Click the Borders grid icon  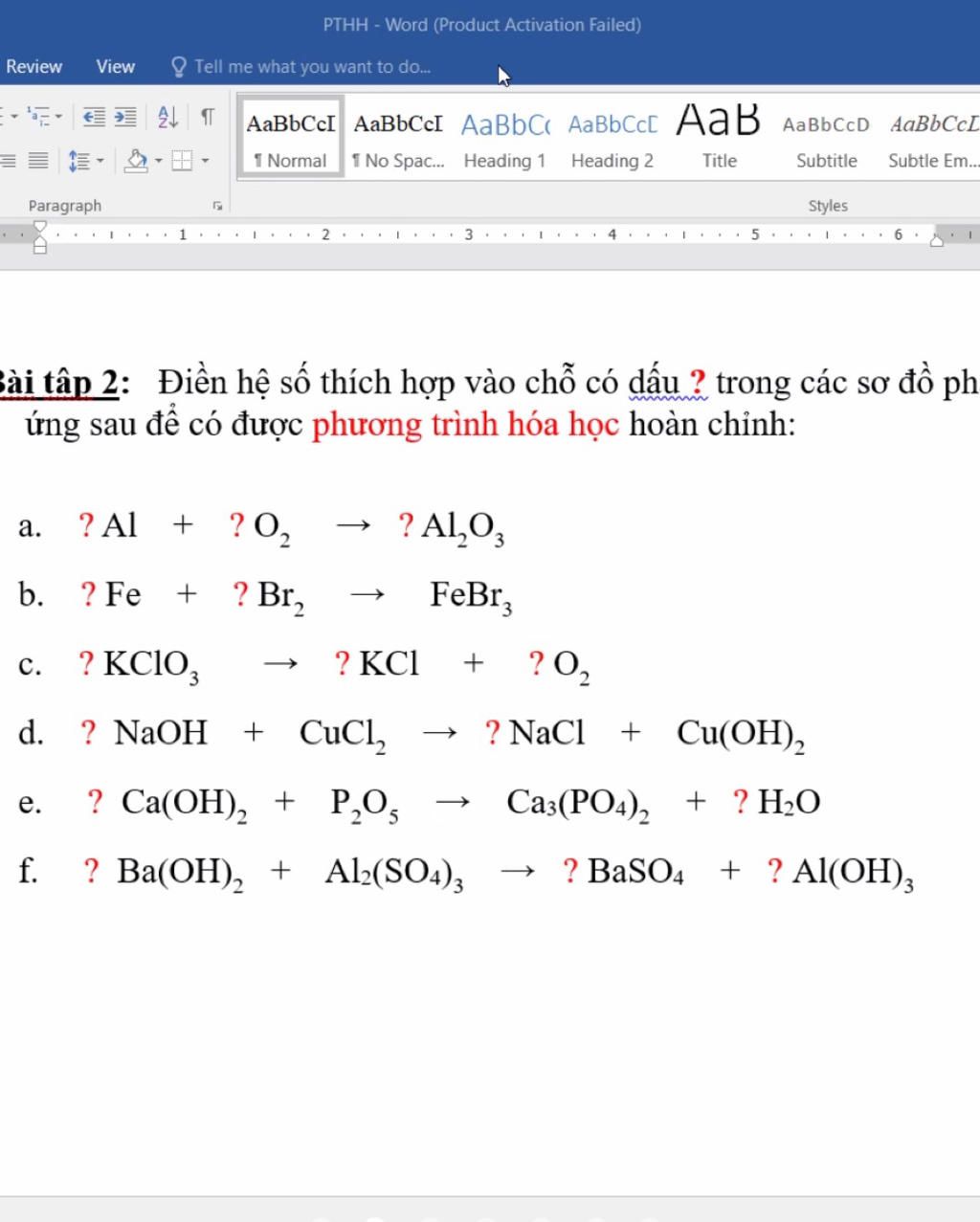[182, 161]
